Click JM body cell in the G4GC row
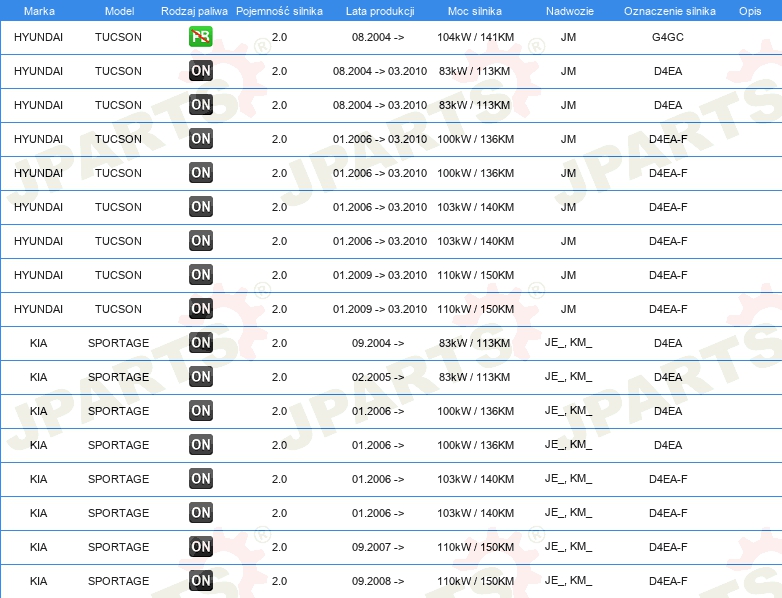Image resolution: width=782 pixels, height=598 pixels. 568,37
